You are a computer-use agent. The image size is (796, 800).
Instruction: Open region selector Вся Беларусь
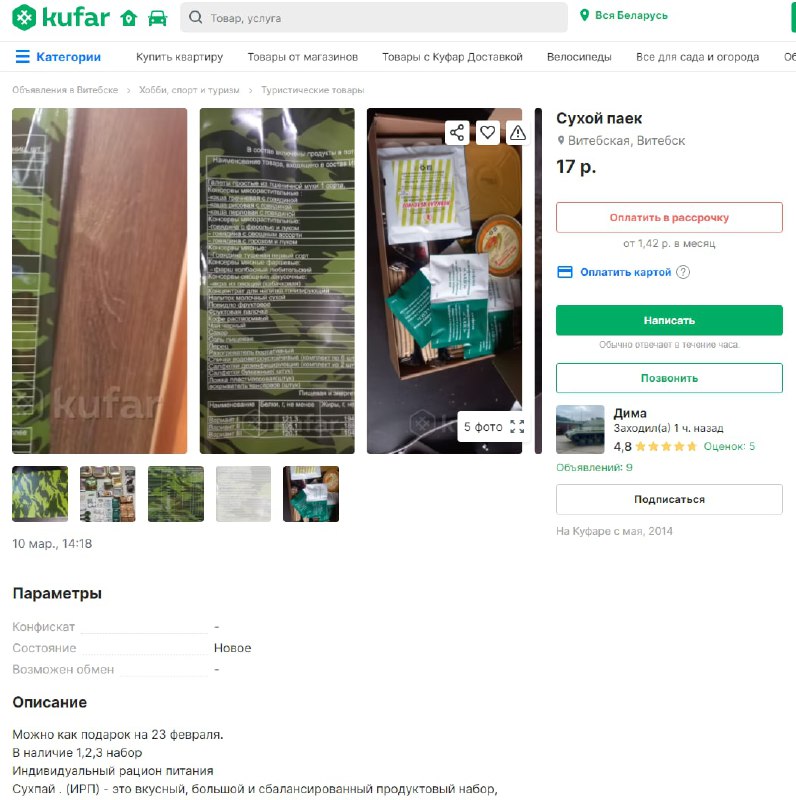tap(624, 15)
